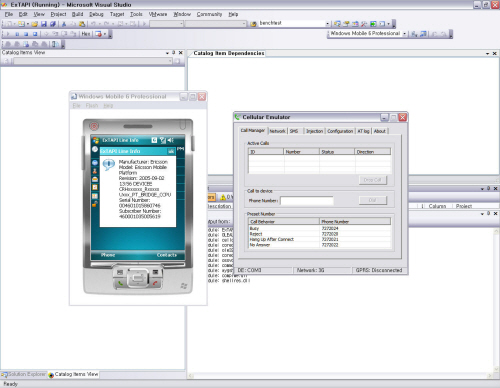
Task: Click the Open File toolbar icon
Action: tap(35, 24)
